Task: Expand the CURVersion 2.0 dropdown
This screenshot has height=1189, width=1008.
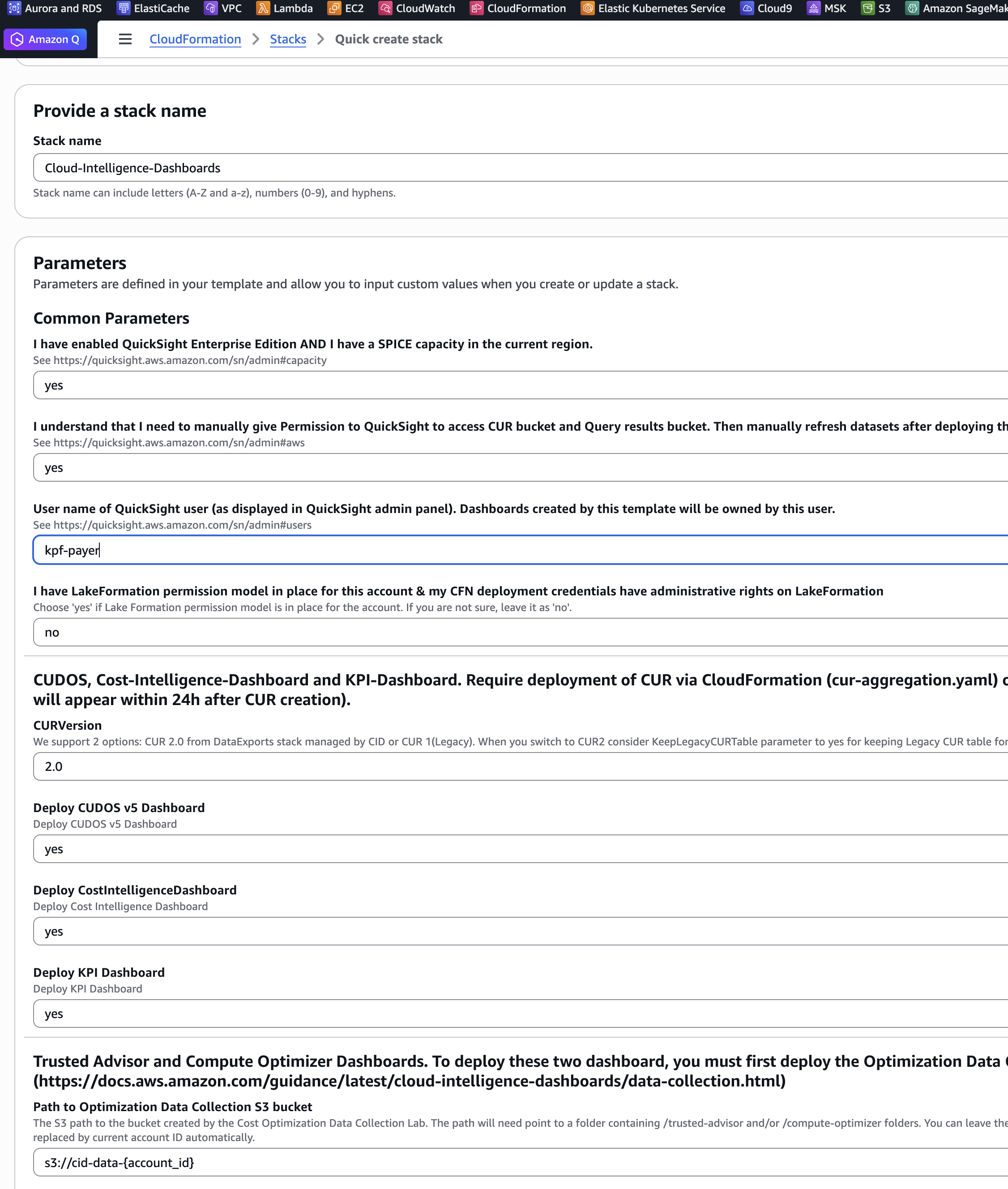Action: (x=514, y=767)
